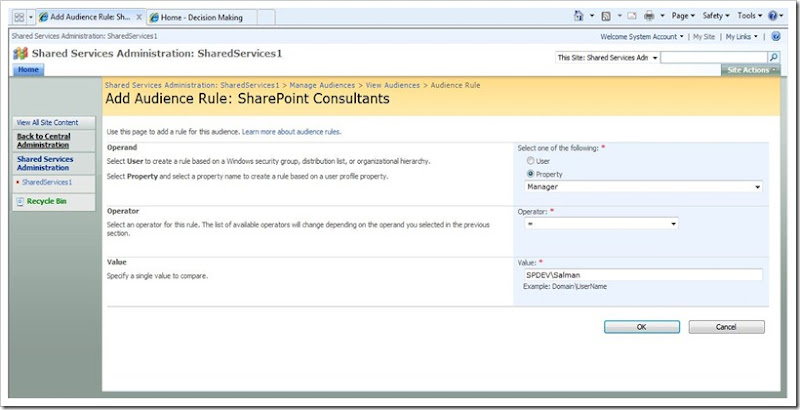This screenshot has height=410, width=800.
Task: Click the page title Add Audience Rule: SharePoint Consultants
Action: (247, 98)
